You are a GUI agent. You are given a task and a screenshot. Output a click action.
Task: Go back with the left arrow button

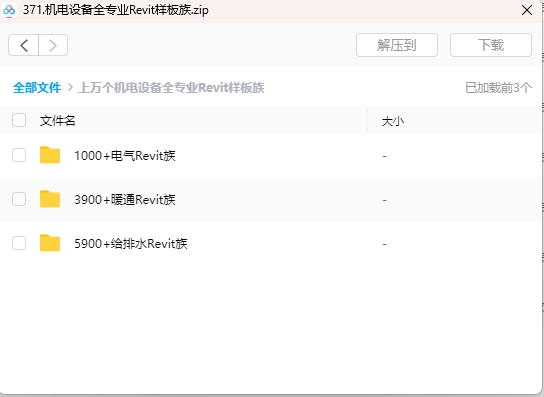[23, 45]
